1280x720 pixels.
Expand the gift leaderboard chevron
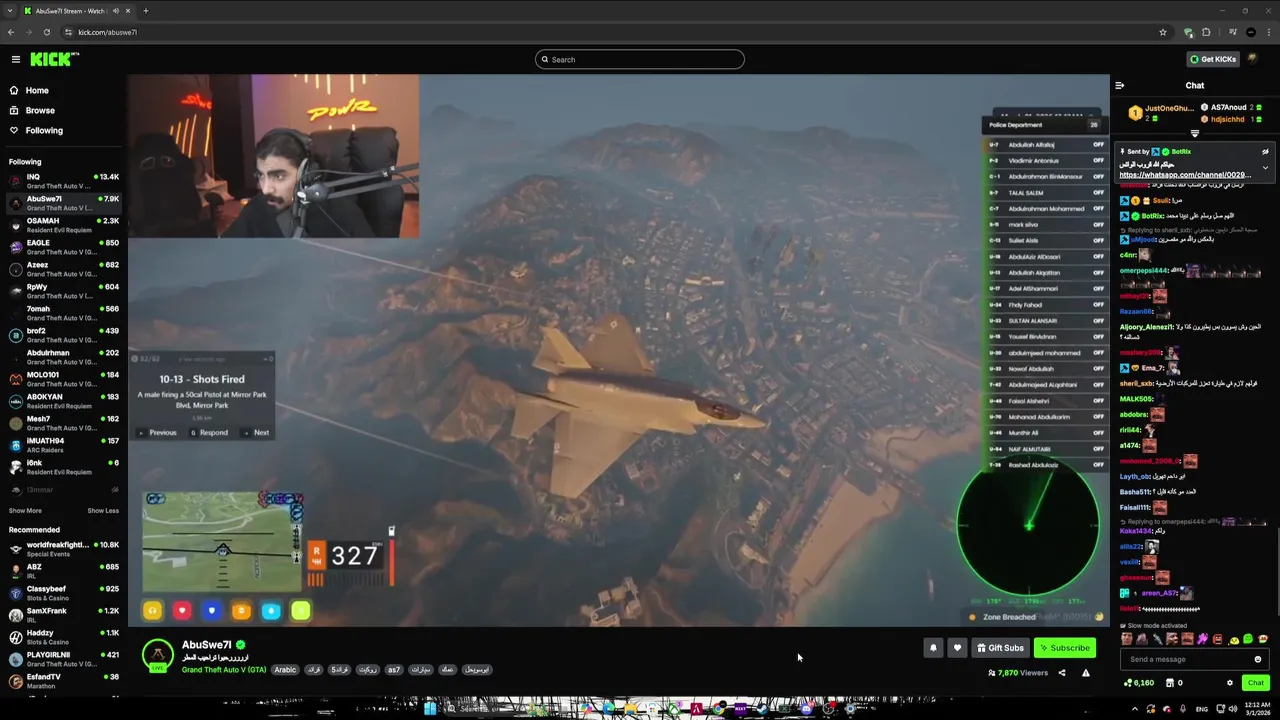tap(1195, 133)
